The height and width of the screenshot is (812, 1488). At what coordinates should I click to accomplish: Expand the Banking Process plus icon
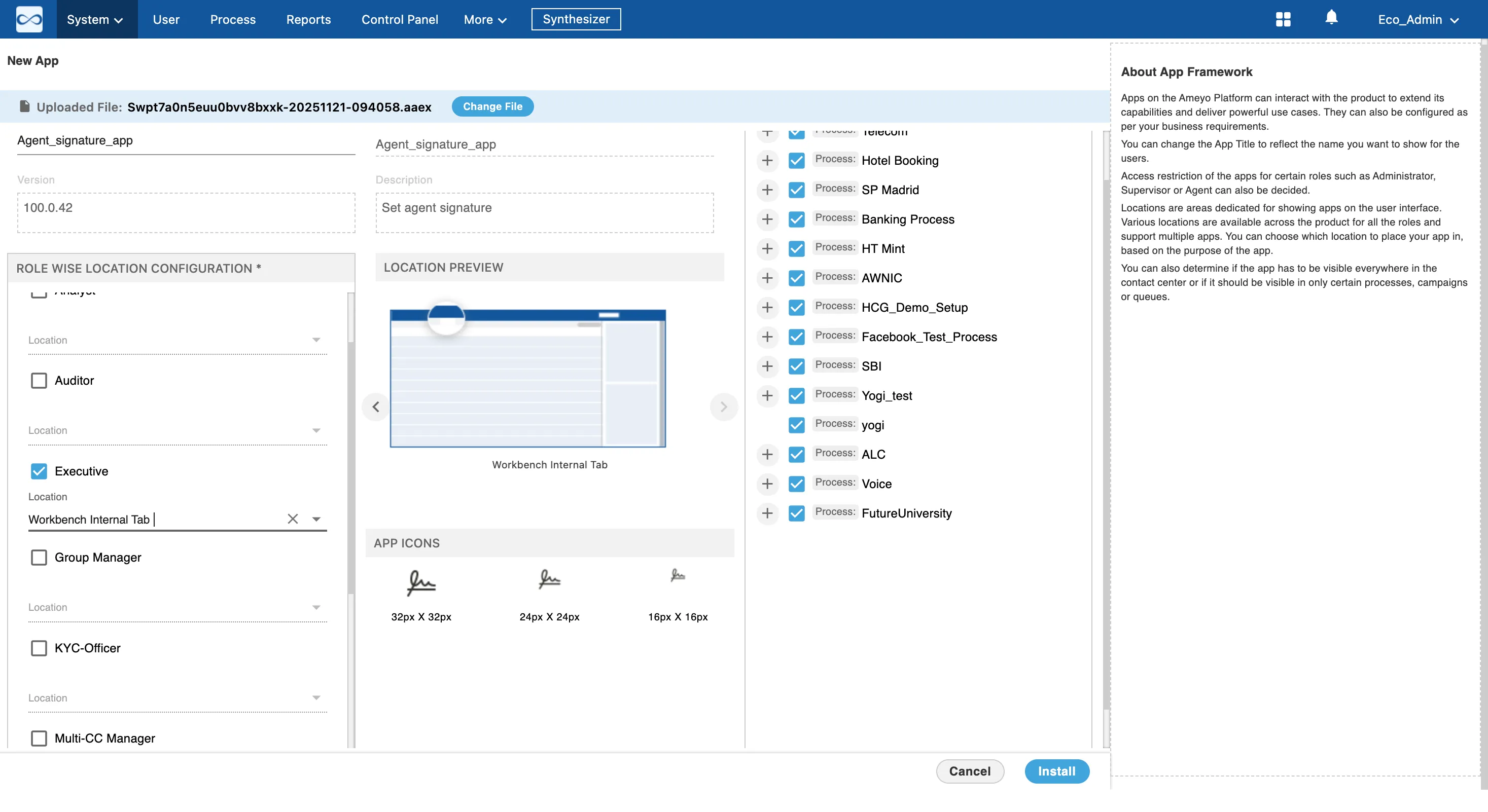click(x=767, y=219)
